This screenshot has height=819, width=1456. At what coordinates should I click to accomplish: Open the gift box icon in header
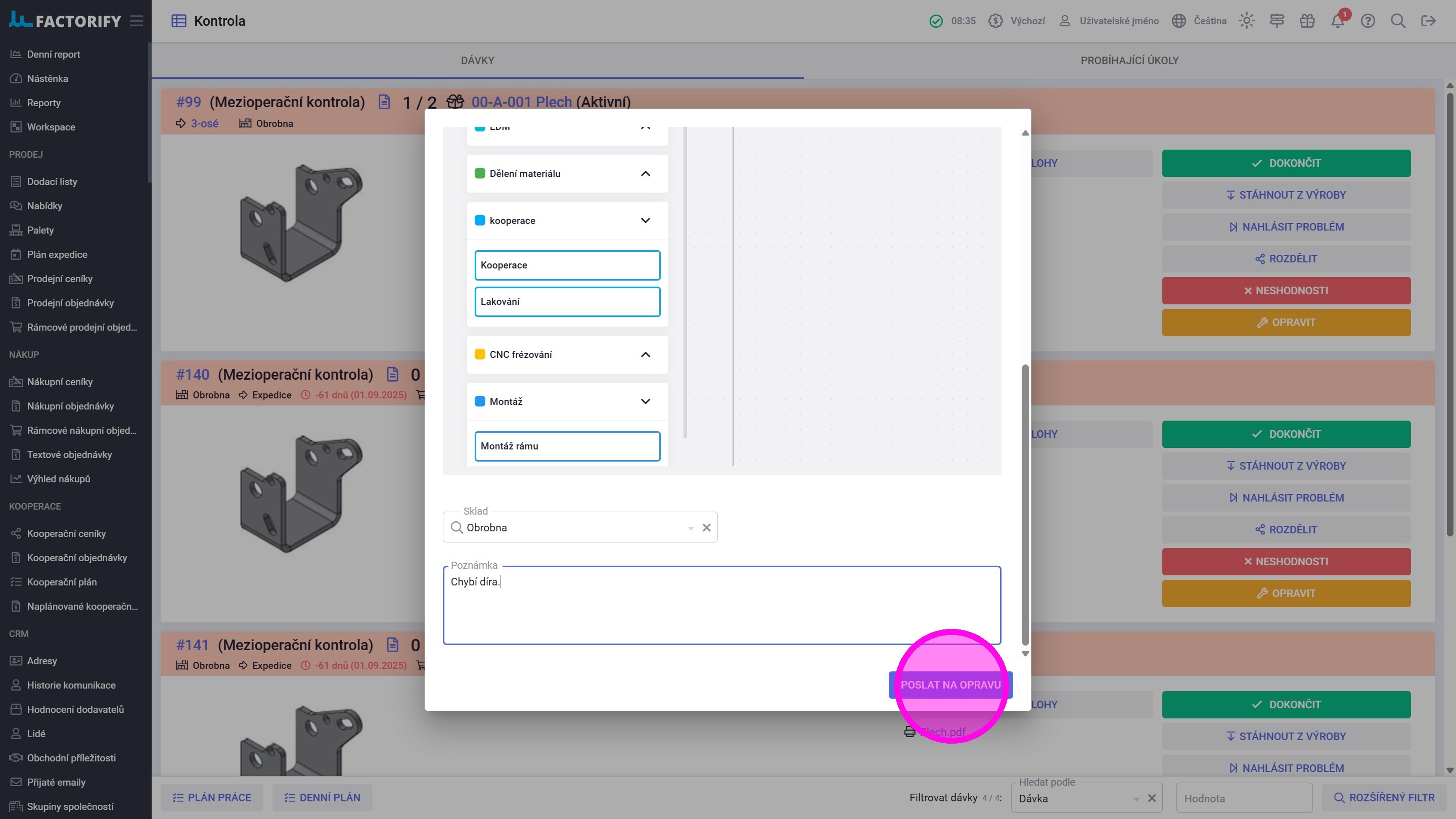point(1307,21)
